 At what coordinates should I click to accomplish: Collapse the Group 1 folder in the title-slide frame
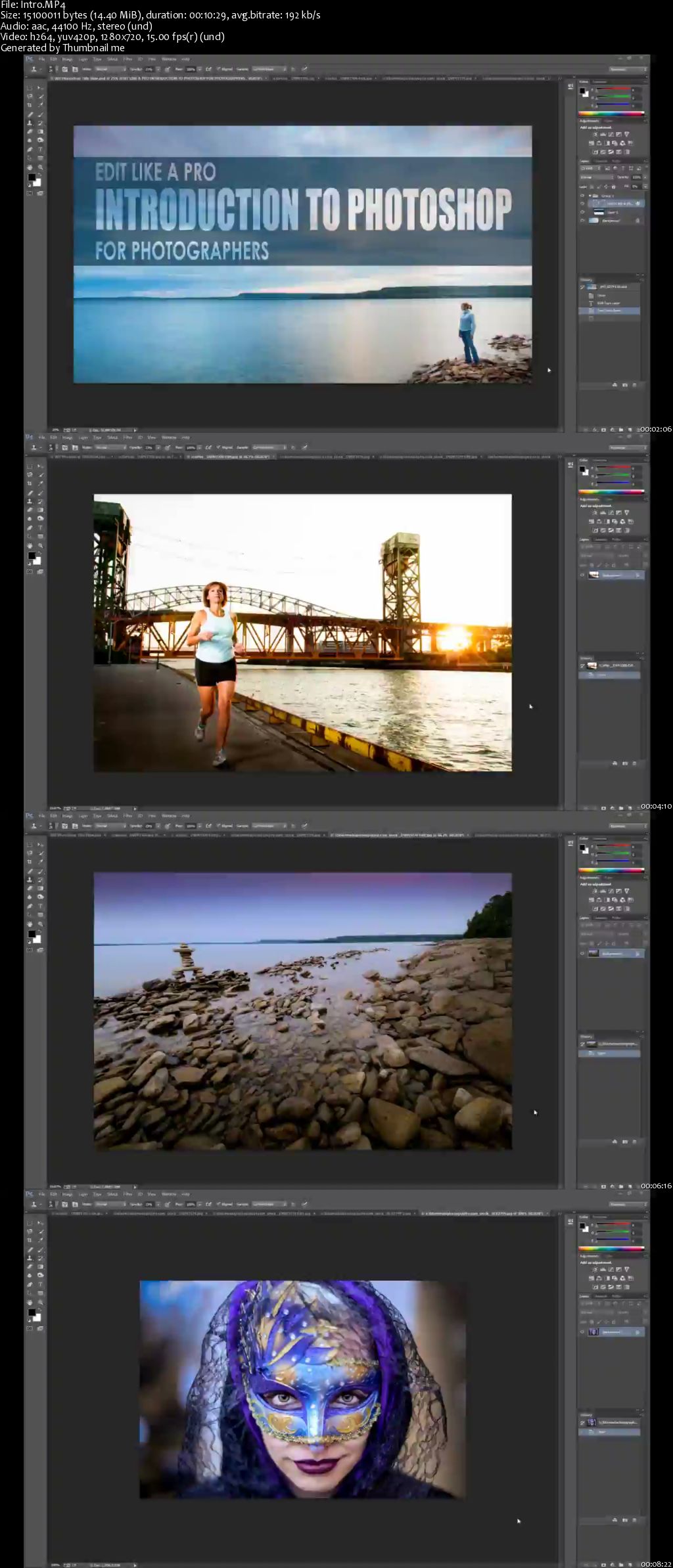[x=590, y=196]
